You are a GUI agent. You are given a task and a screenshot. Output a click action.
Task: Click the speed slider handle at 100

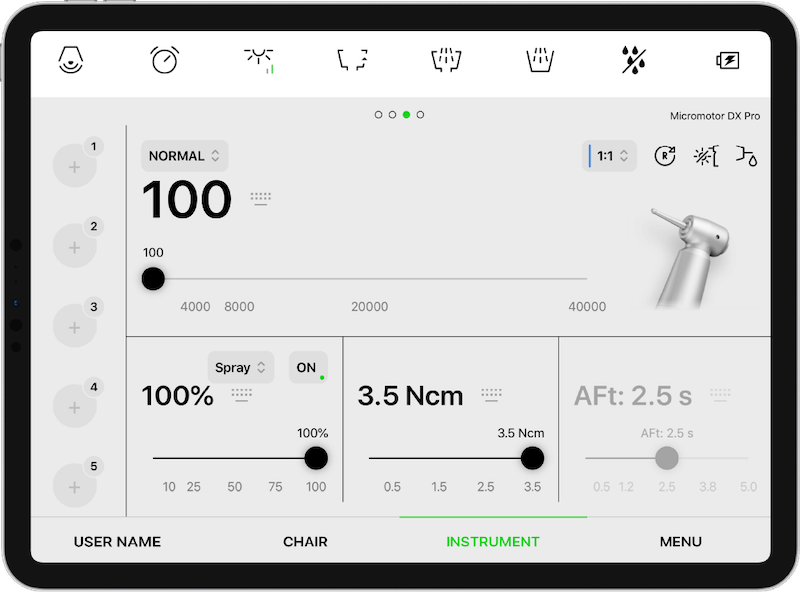pos(153,279)
